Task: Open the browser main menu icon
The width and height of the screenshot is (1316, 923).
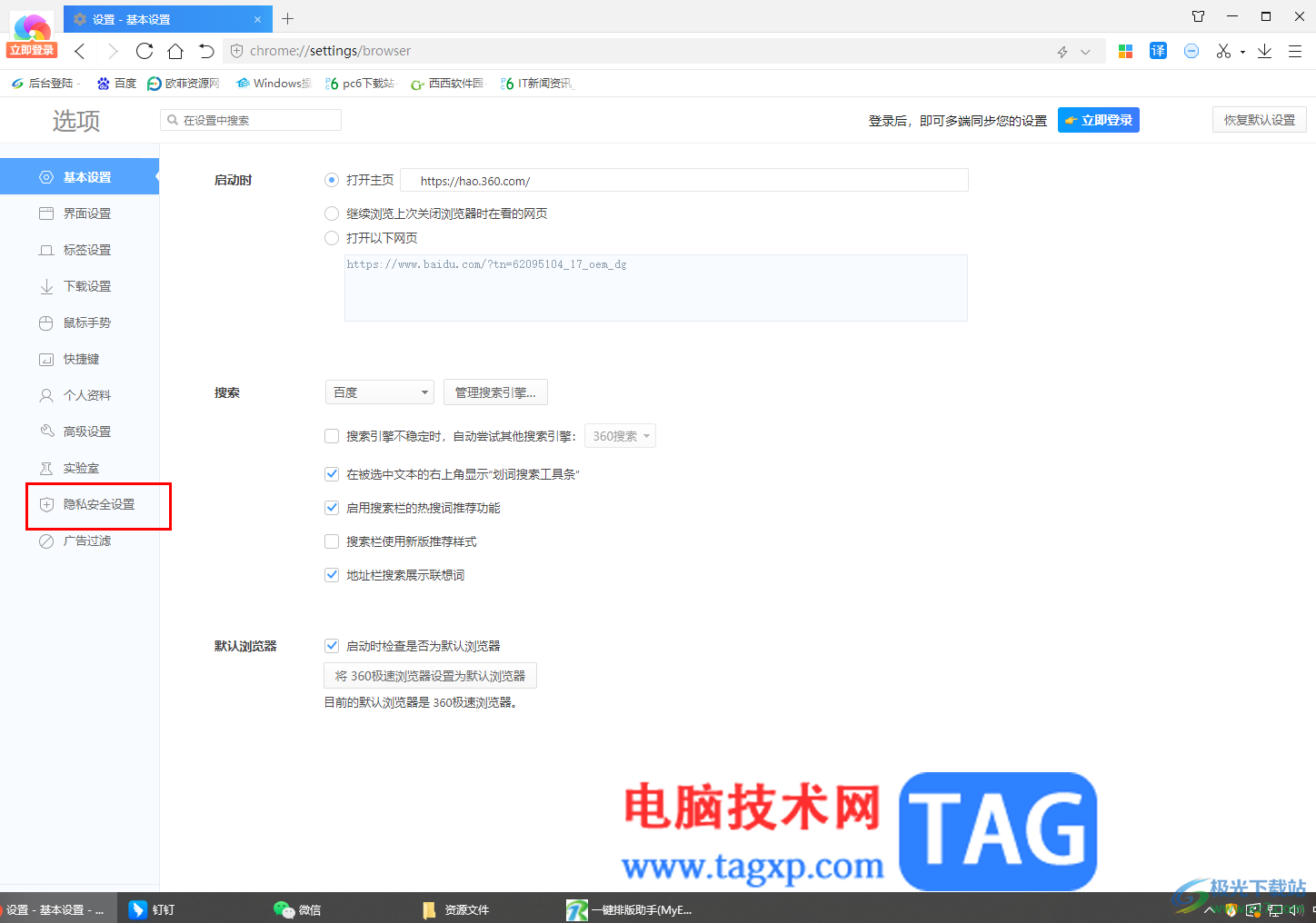Action: 1296,51
